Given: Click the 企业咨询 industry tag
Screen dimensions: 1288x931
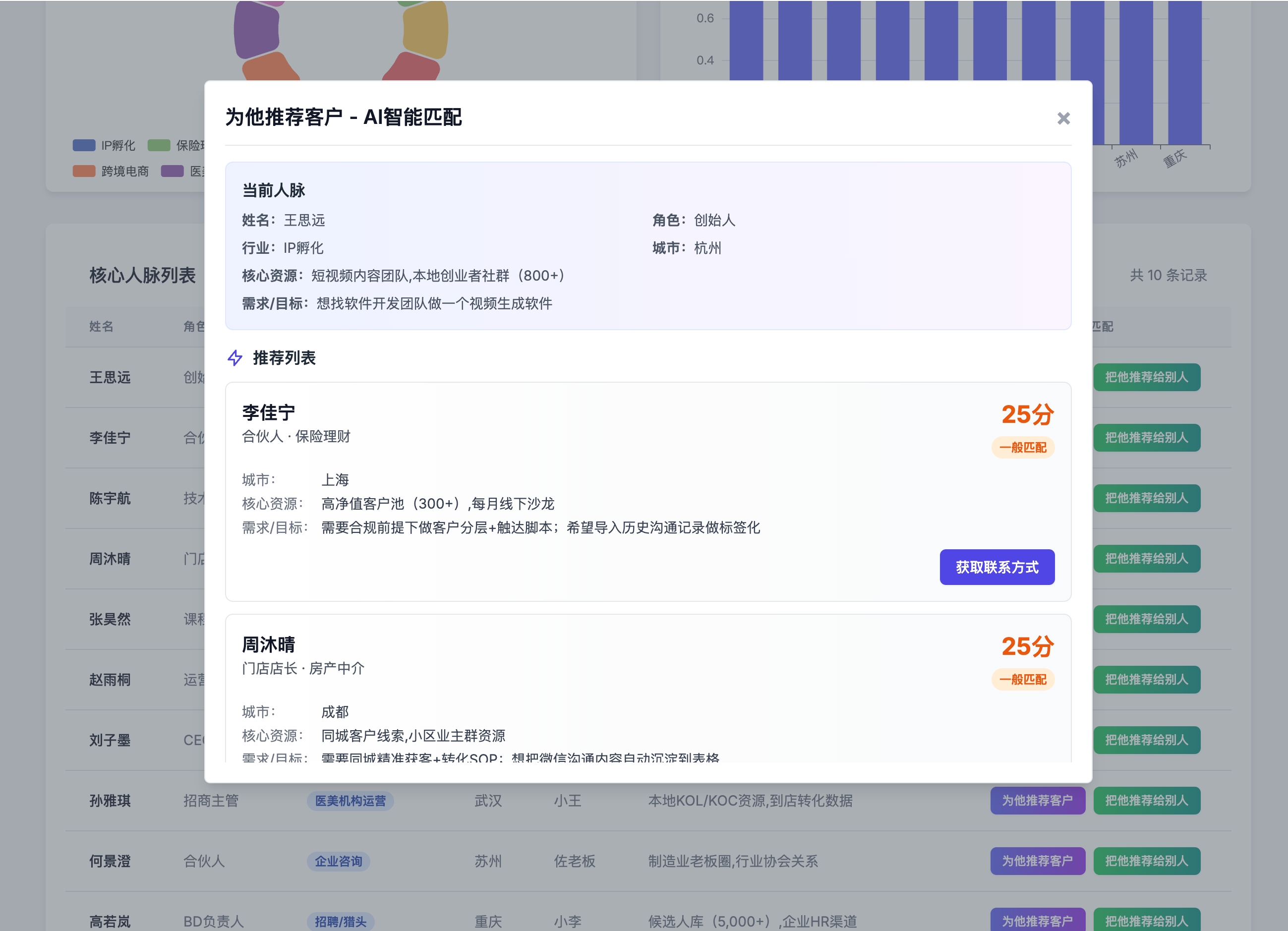Looking at the screenshot, I should coord(339,861).
